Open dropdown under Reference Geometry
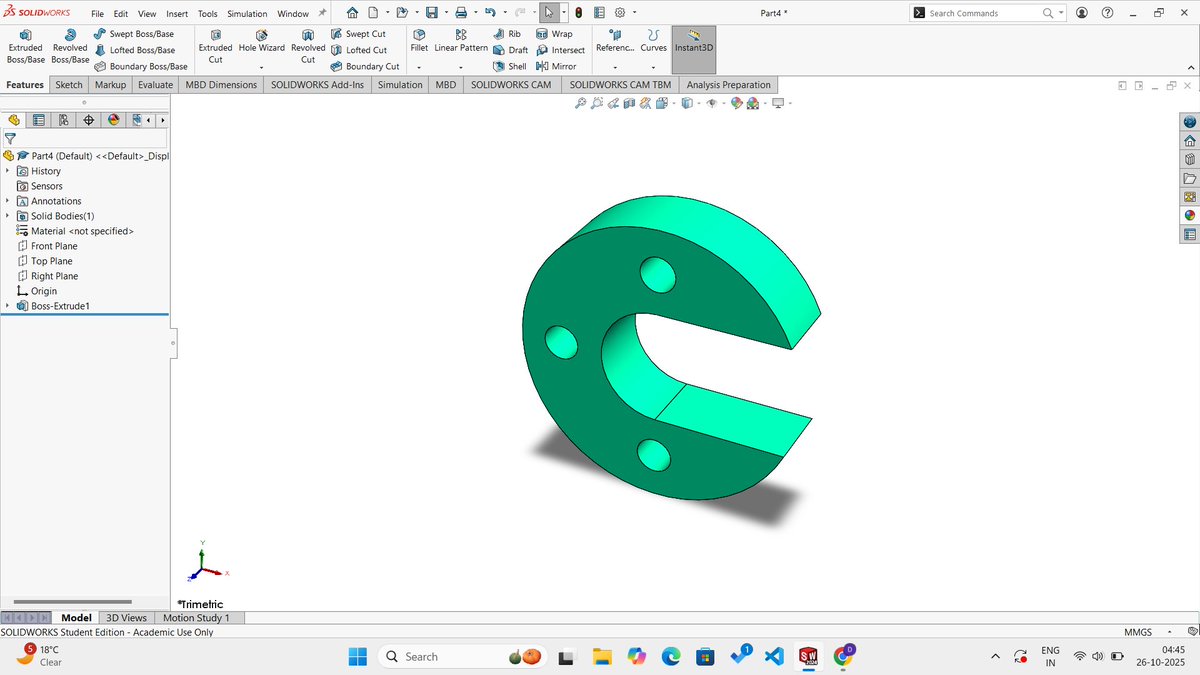This screenshot has width=1200, height=675. point(614,67)
